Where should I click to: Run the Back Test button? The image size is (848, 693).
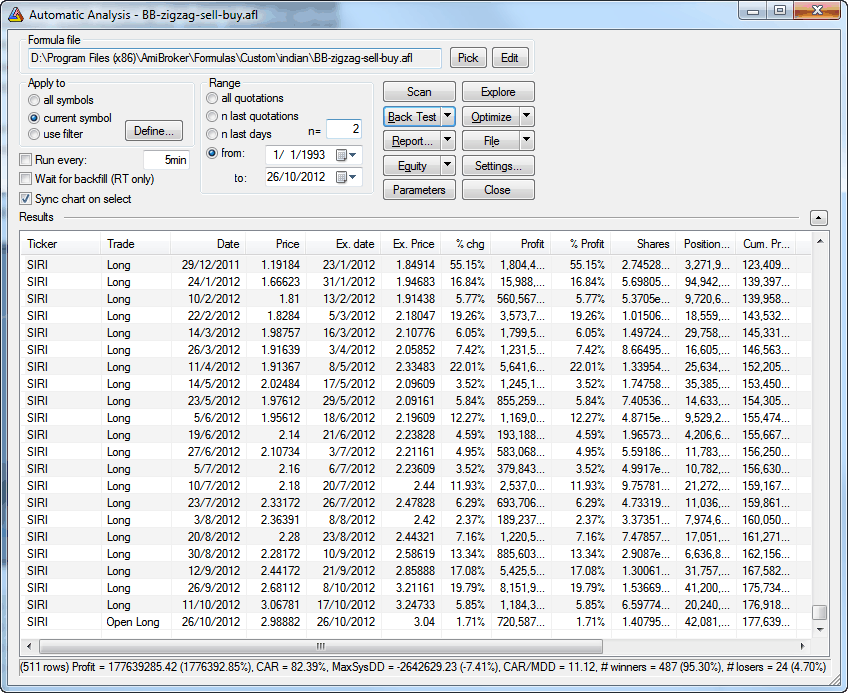pyautogui.click(x=412, y=116)
